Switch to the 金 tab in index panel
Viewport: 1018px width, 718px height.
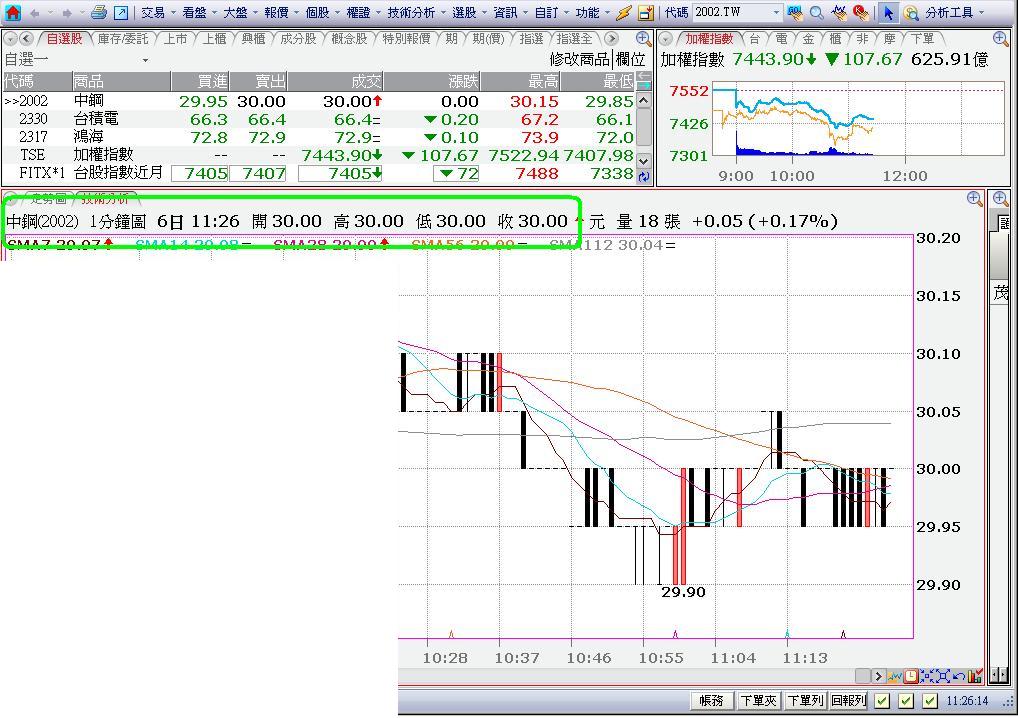[808, 39]
